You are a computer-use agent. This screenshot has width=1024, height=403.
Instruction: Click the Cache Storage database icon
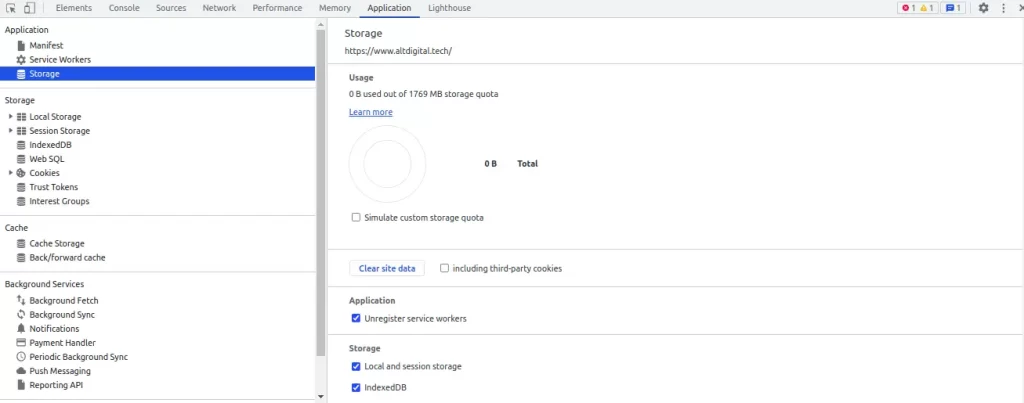pyautogui.click(x=21, y=244)
